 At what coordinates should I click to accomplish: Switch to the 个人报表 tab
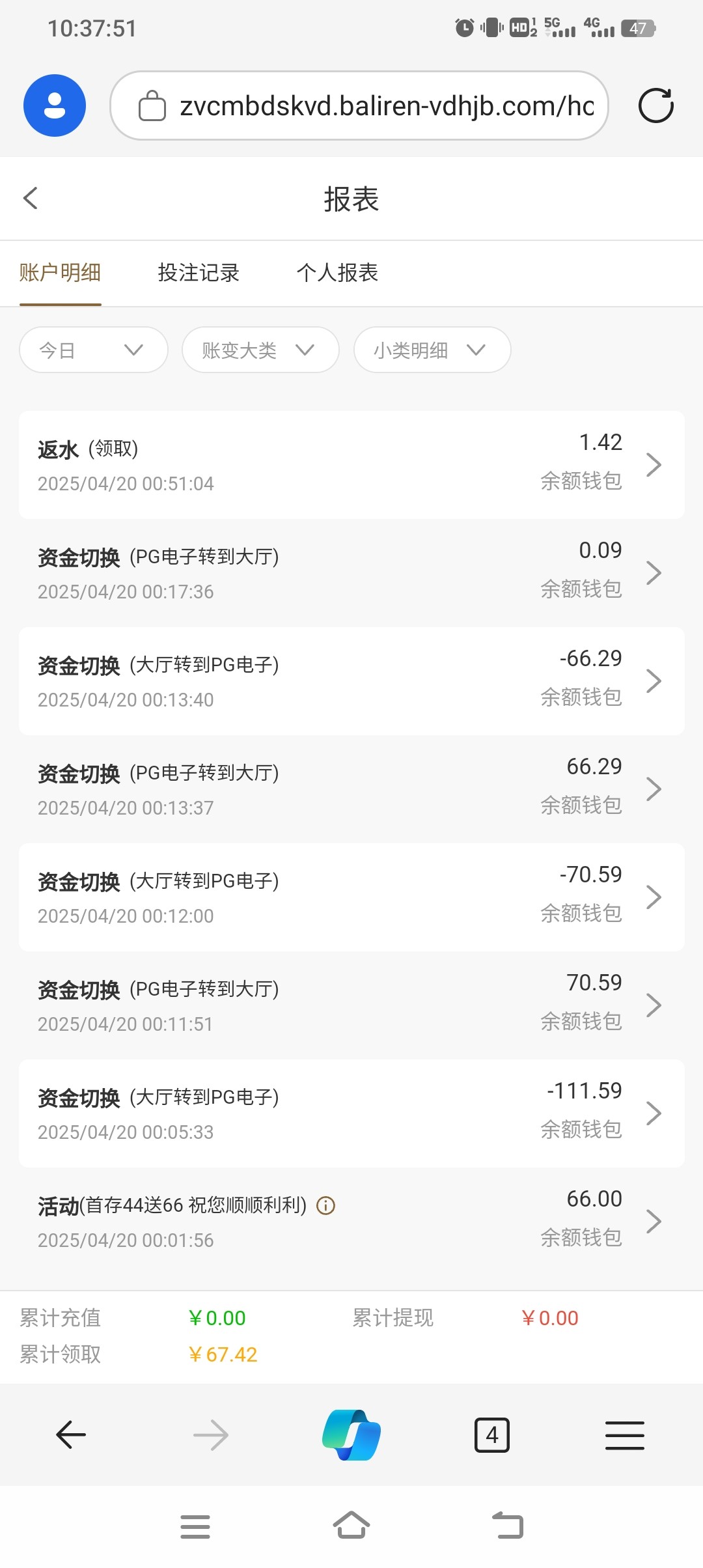[337, 273]
